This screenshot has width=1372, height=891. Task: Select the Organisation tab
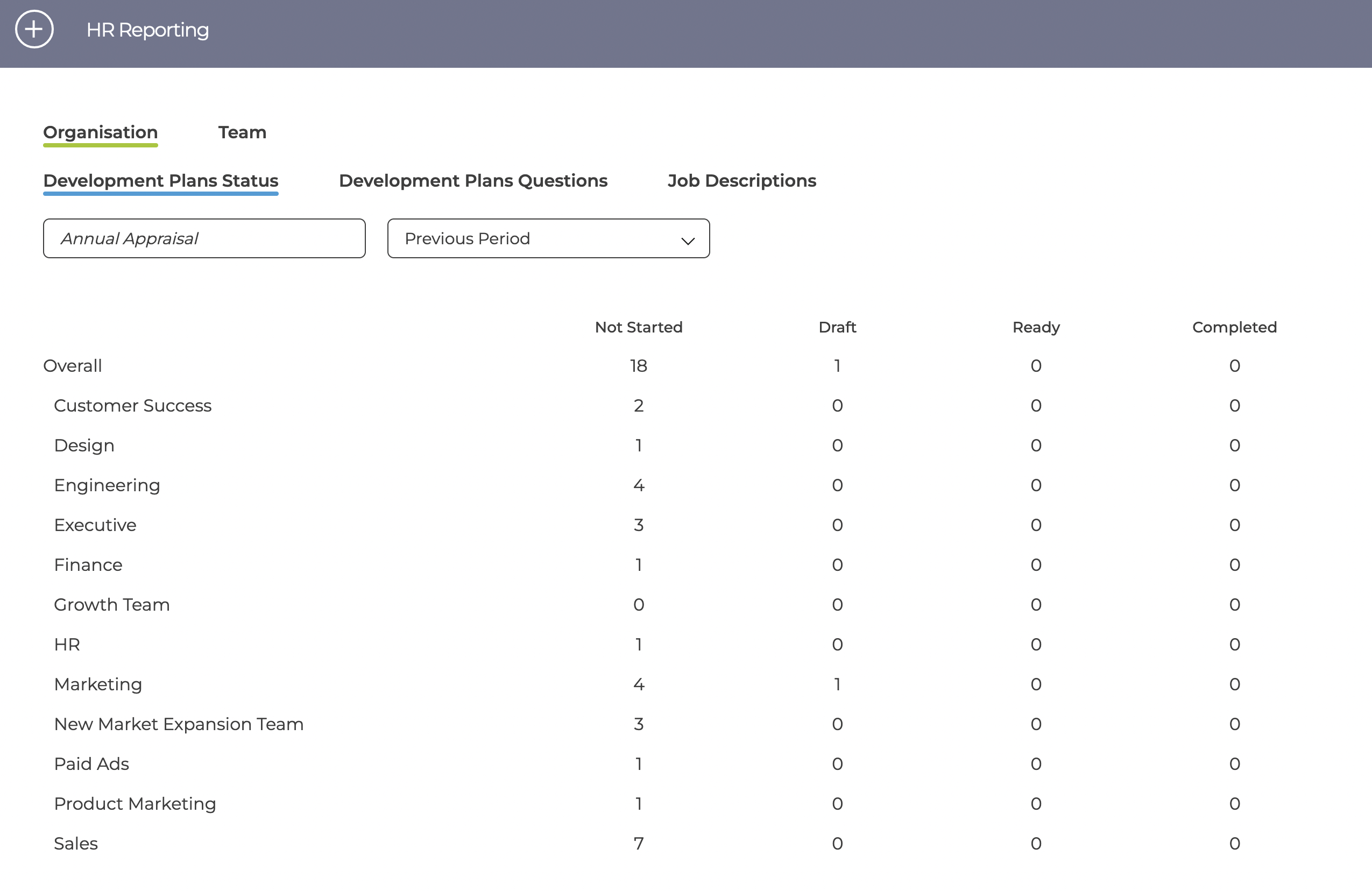(x=100, y=132)
